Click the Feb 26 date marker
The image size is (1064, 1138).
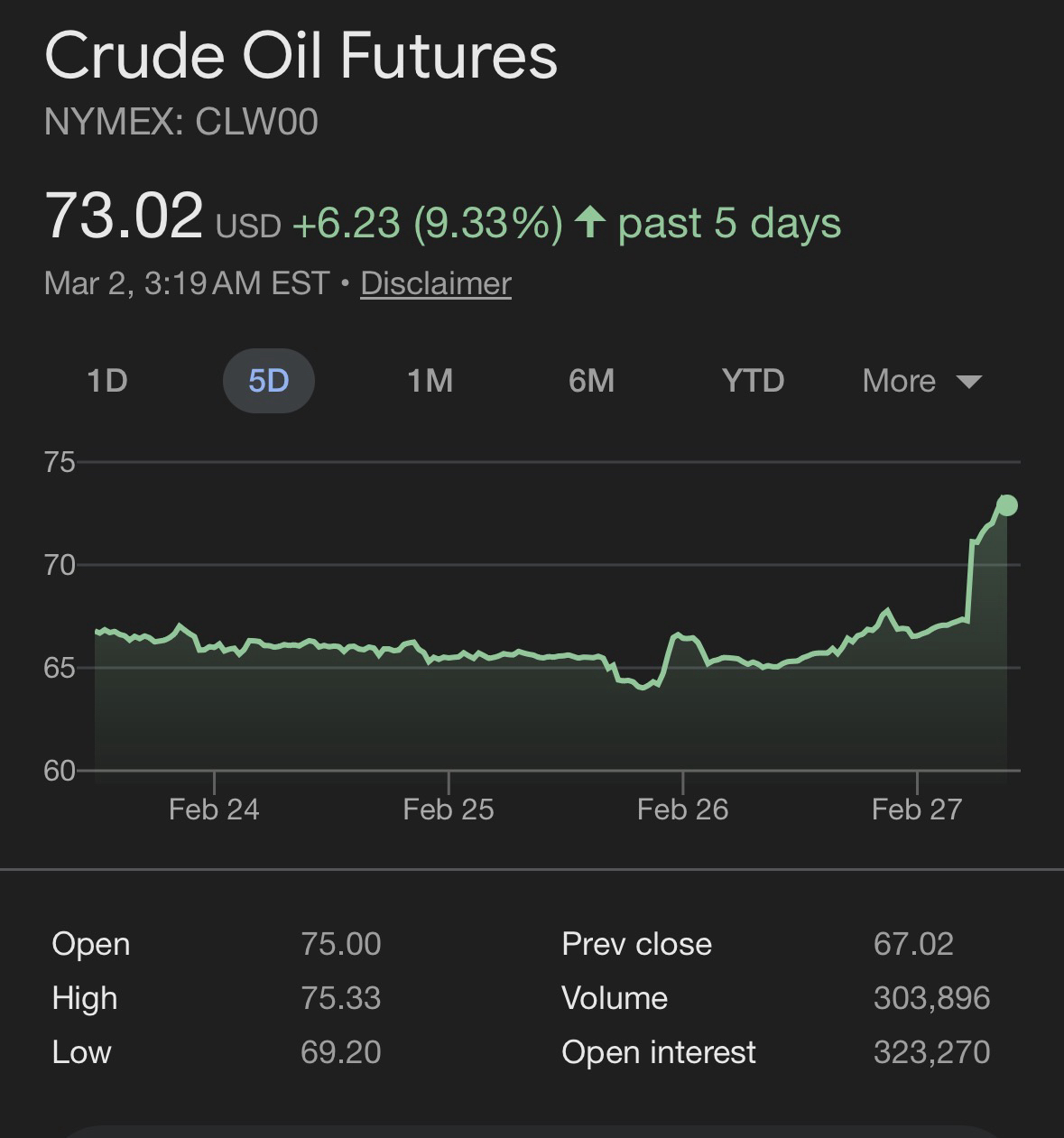coord(682,809)
